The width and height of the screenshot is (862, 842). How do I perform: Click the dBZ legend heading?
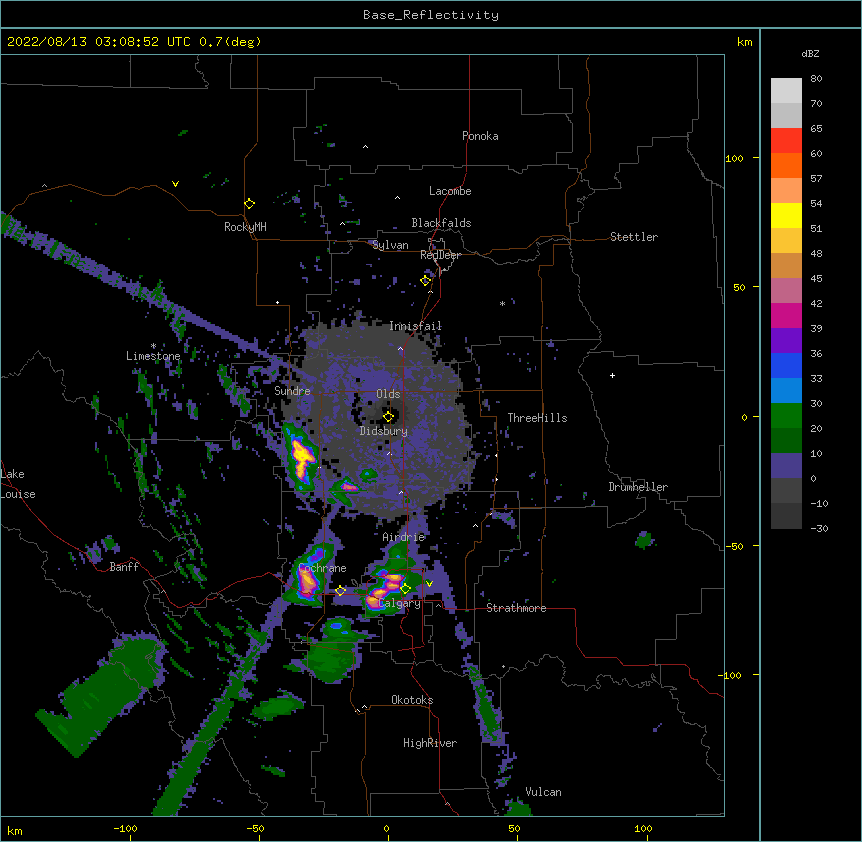(x=810, y=53)
